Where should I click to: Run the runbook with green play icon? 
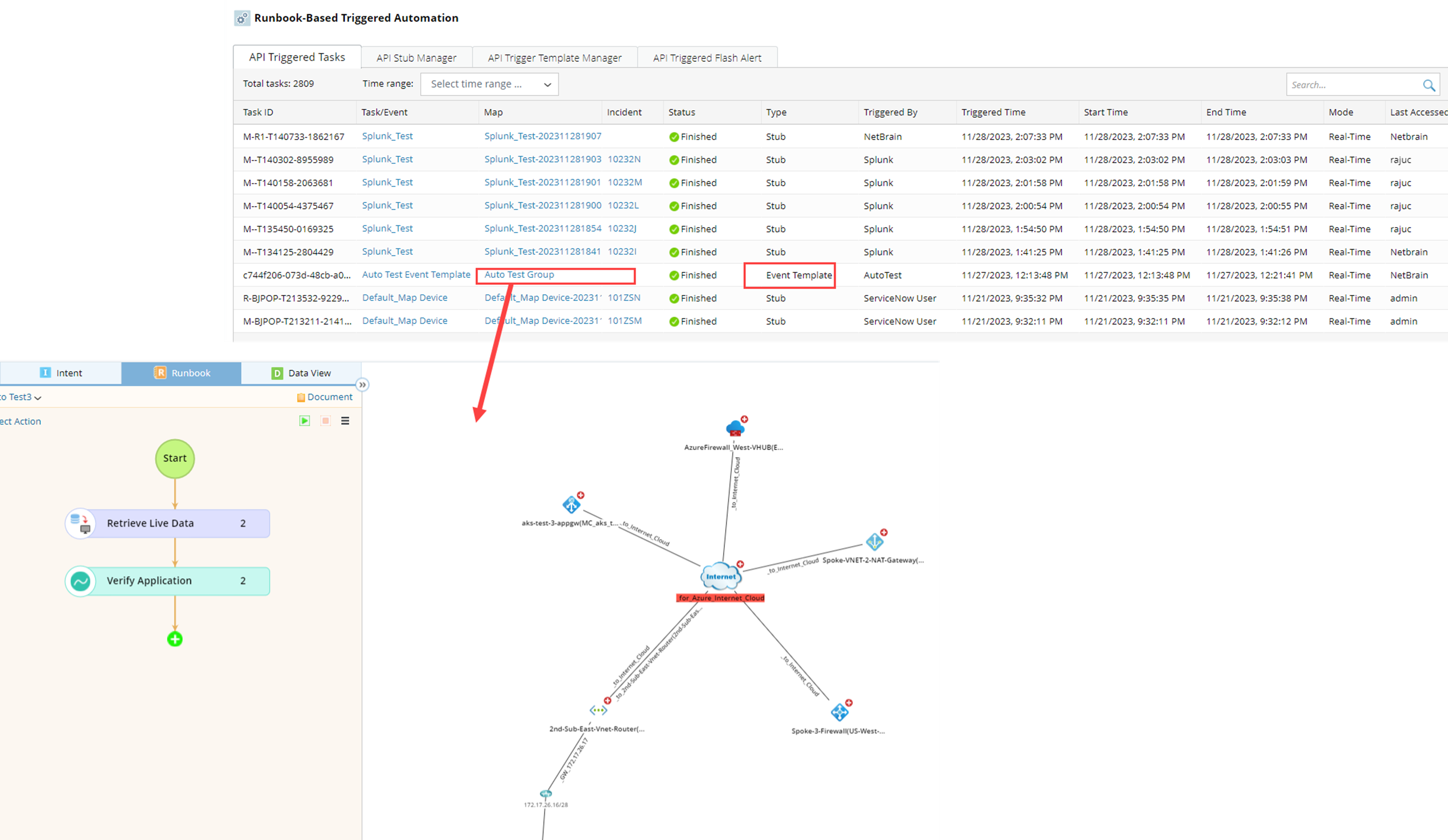tap(304, 421)
